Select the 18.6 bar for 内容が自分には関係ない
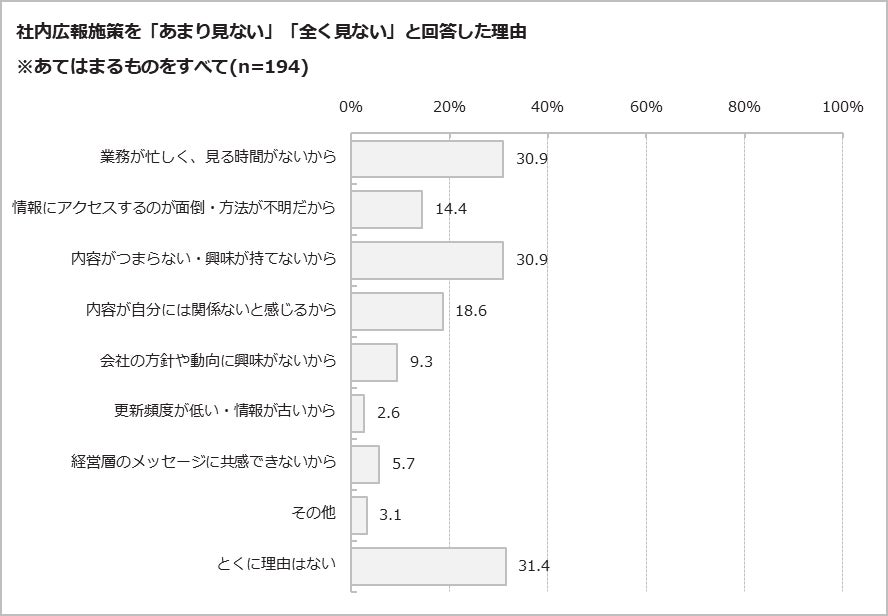This screenshot has height=616, width=888. (x=397, y=311)
